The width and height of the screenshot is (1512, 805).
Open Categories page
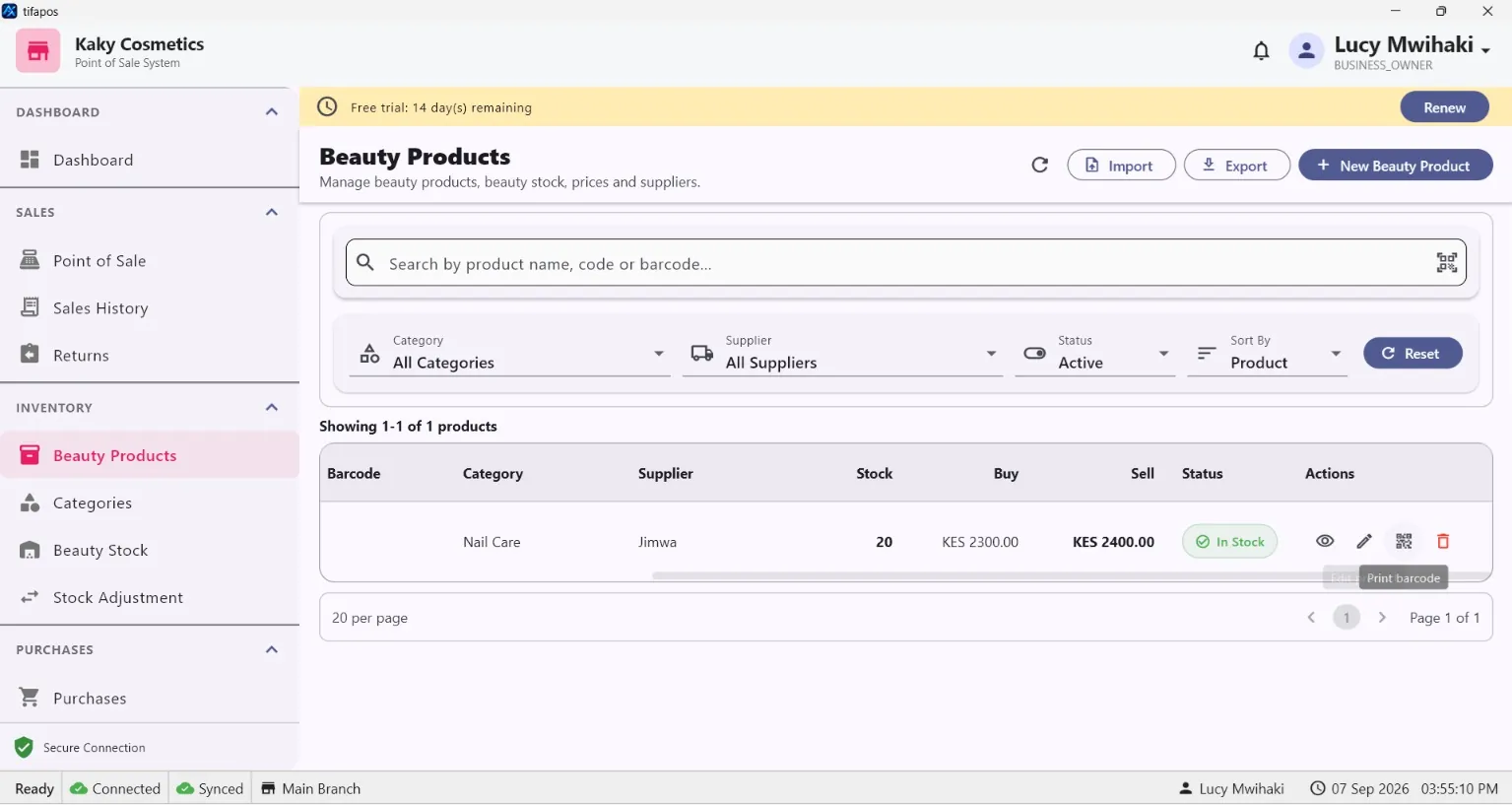click(150, 503)
